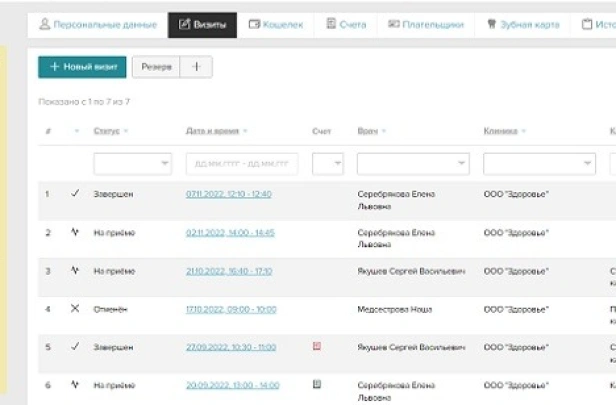Expand the Врач filter dropdown
Viewport: 616px width, 405px height.
pos(412,163)
